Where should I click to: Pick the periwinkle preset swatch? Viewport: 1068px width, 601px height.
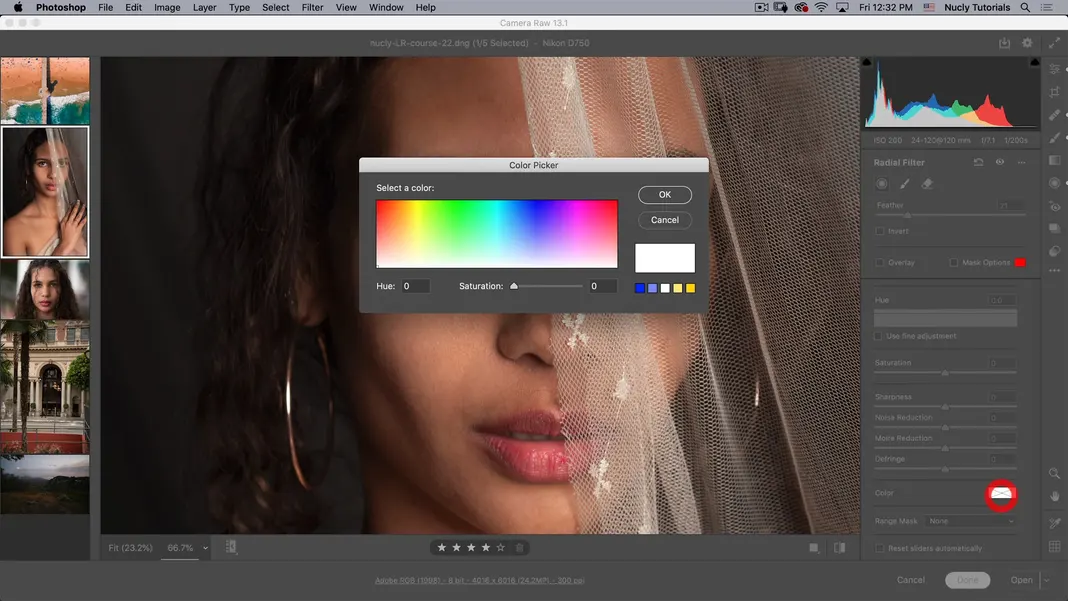click(x=653, y=288)
